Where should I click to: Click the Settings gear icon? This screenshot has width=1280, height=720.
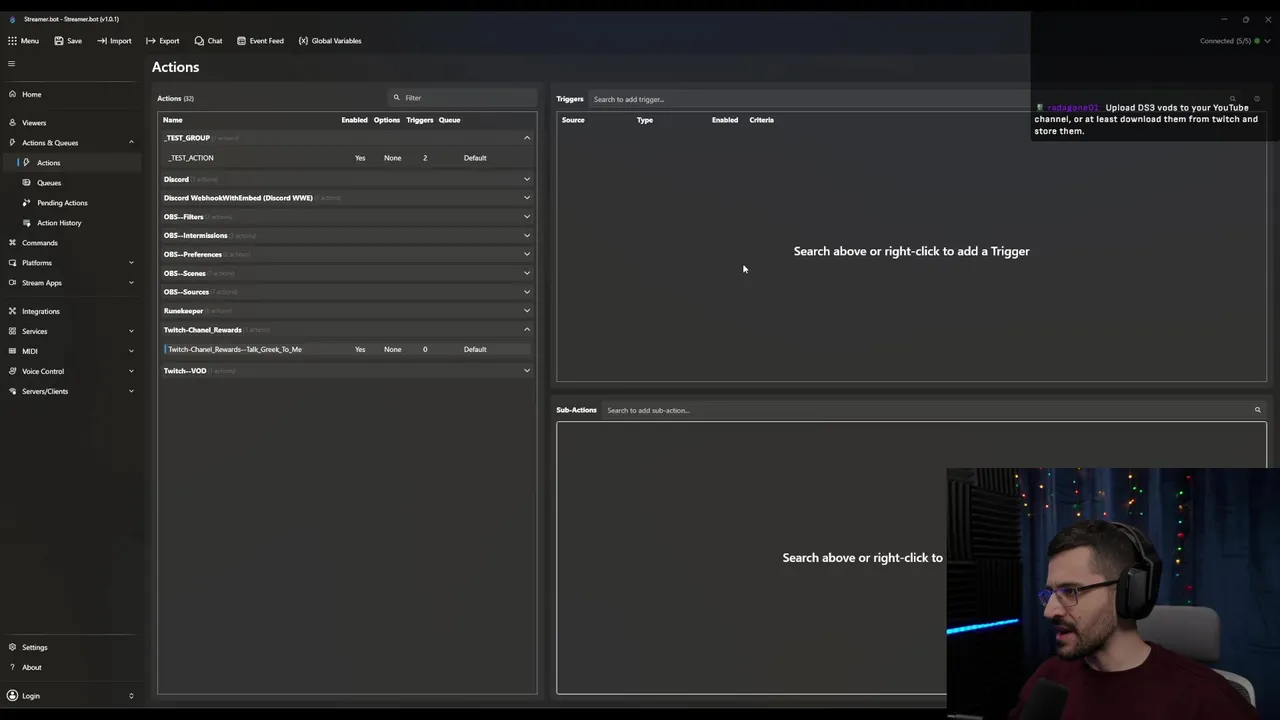click(x=12, y=647)
